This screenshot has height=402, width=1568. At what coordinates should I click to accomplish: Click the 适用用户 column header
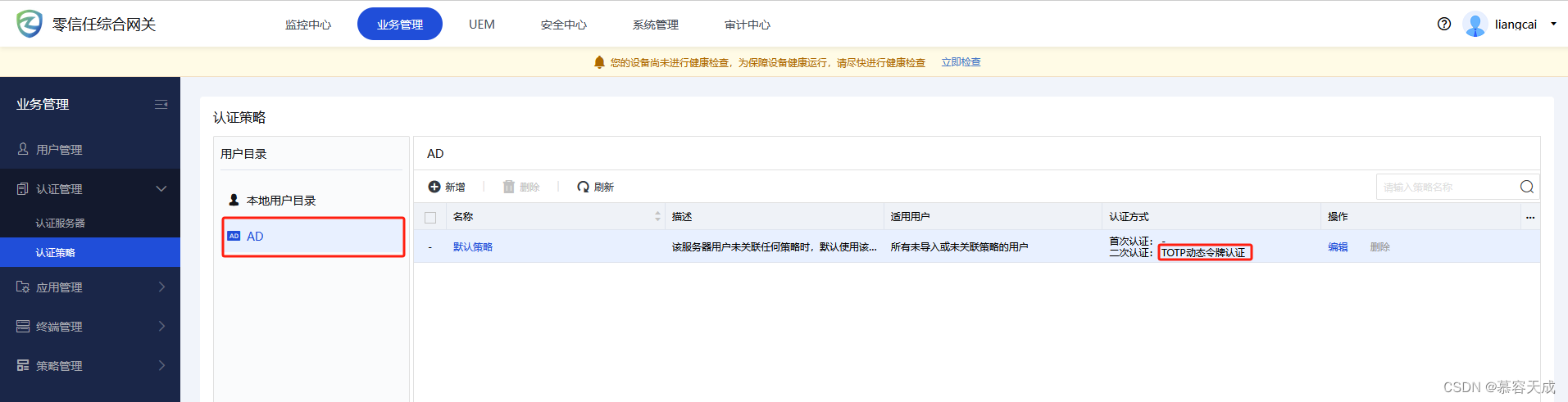[910, 216]
